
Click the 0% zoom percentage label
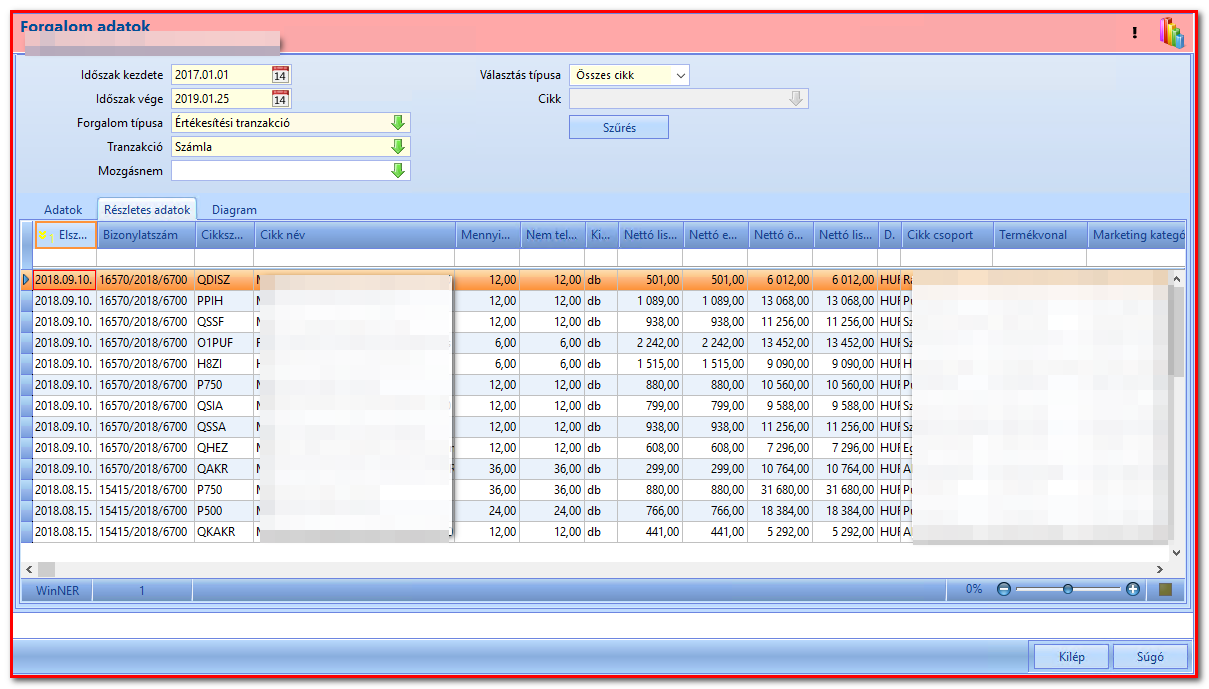pyautogui.click(x=973, y=590)
